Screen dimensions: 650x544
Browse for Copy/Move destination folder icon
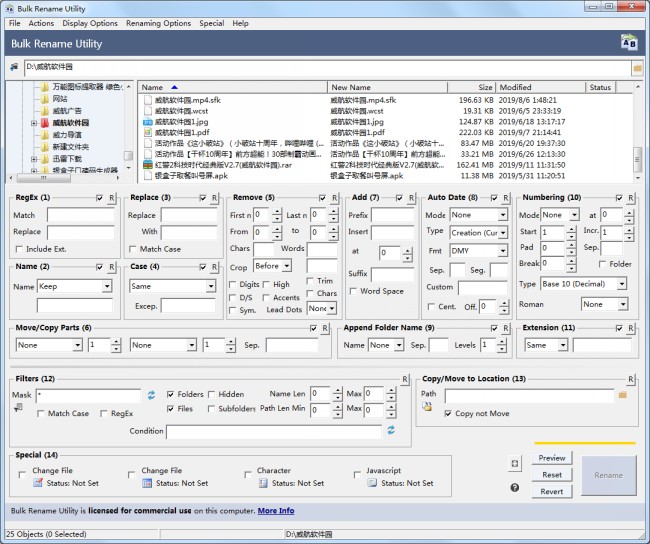tap(623, 395)
